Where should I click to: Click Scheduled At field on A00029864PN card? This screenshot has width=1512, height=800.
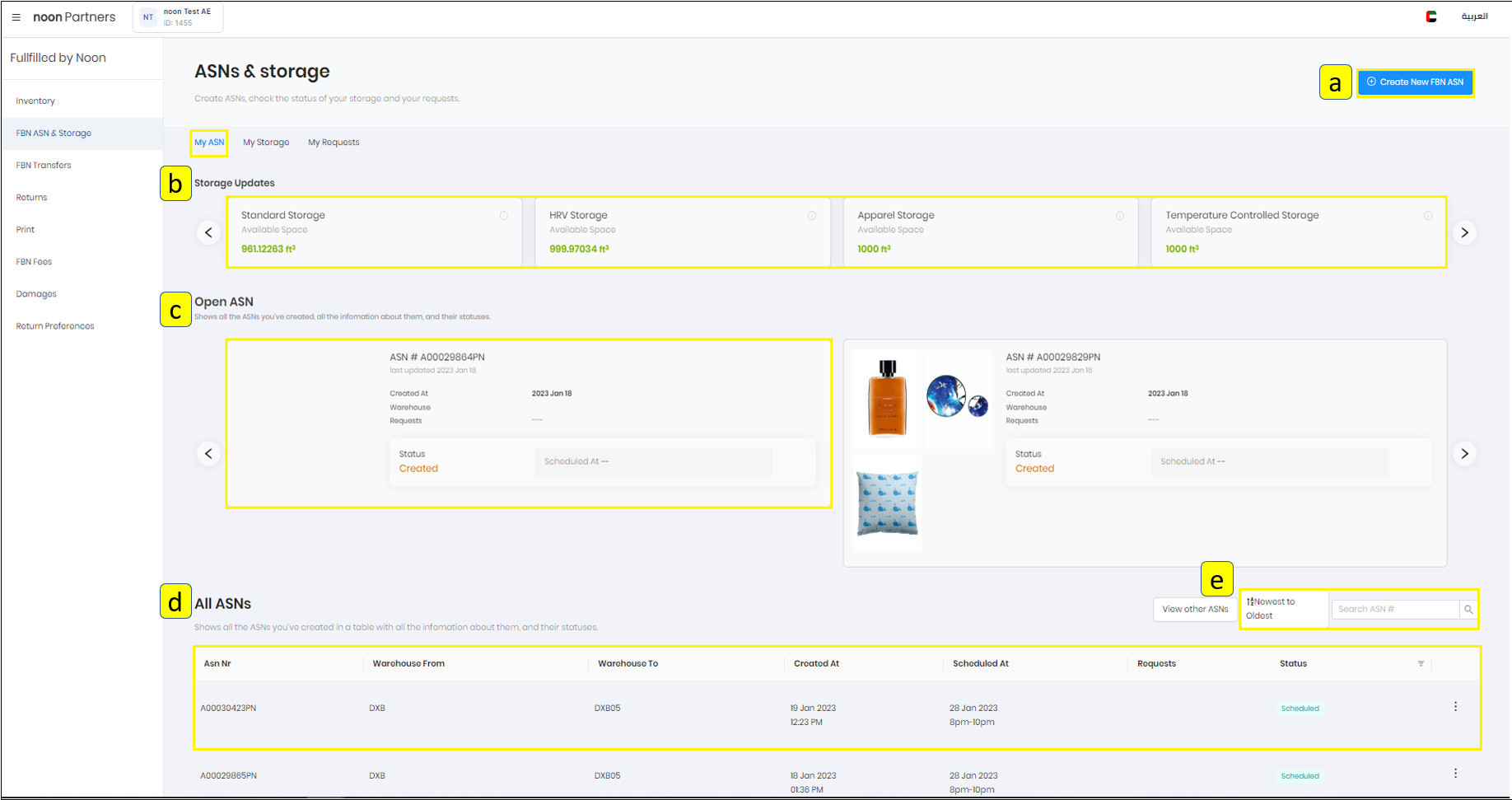654,462
